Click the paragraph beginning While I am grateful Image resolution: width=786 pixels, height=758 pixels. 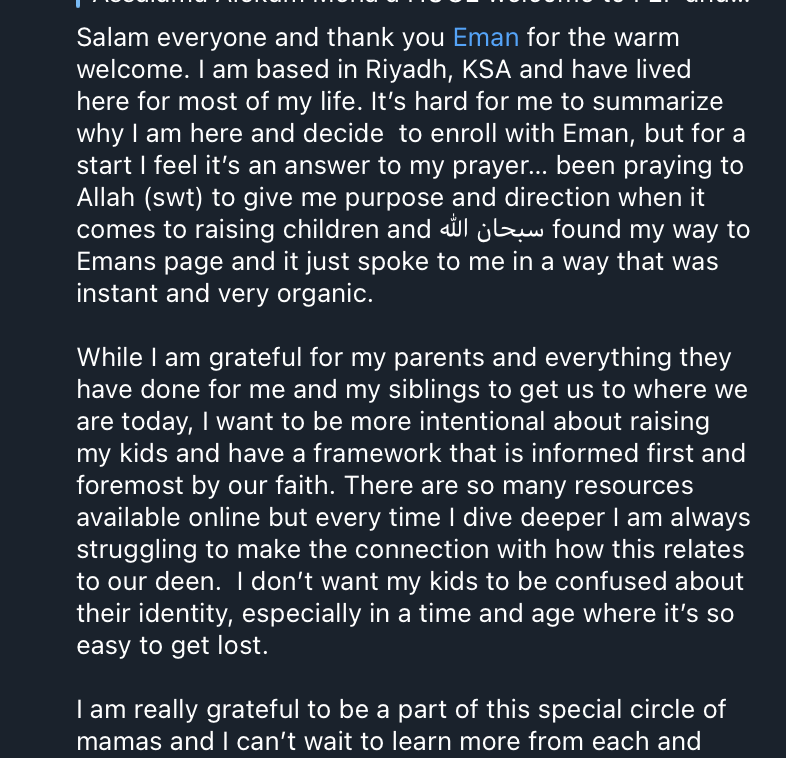(x=413, y=501)
